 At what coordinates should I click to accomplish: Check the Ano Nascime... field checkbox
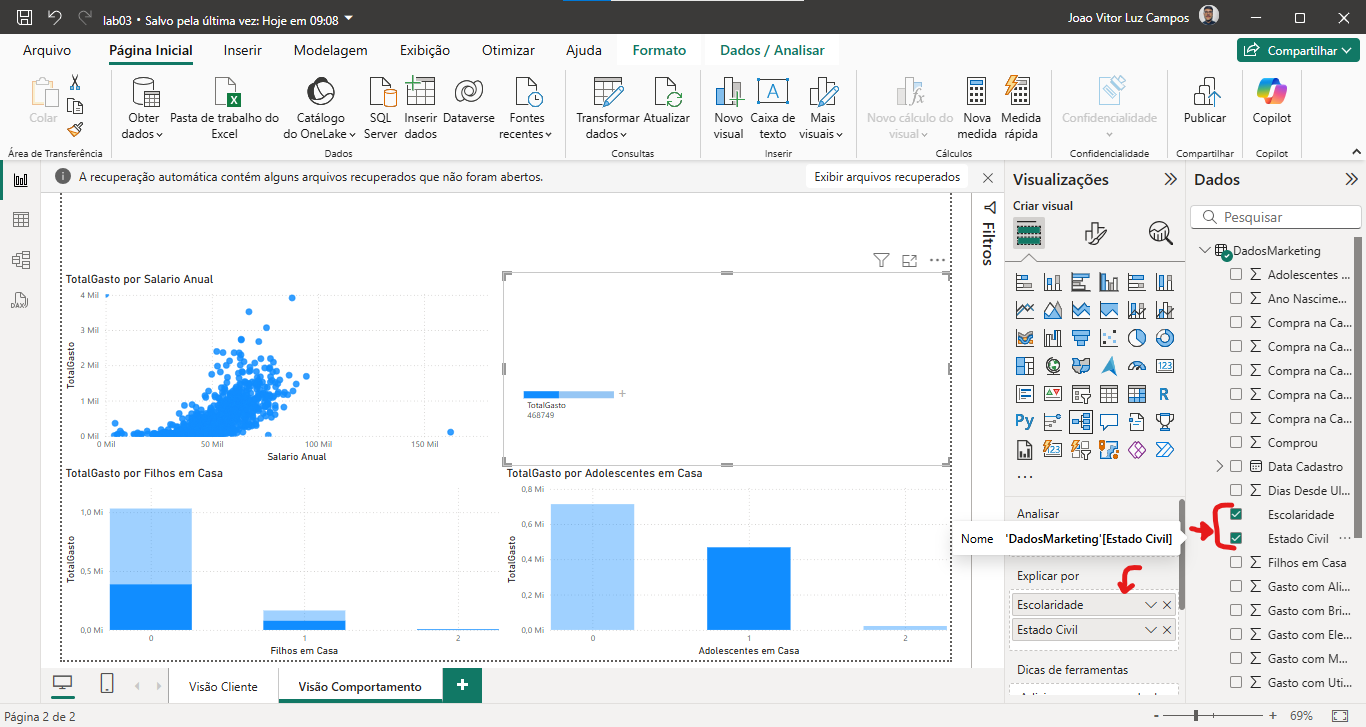click(1236, 298)
